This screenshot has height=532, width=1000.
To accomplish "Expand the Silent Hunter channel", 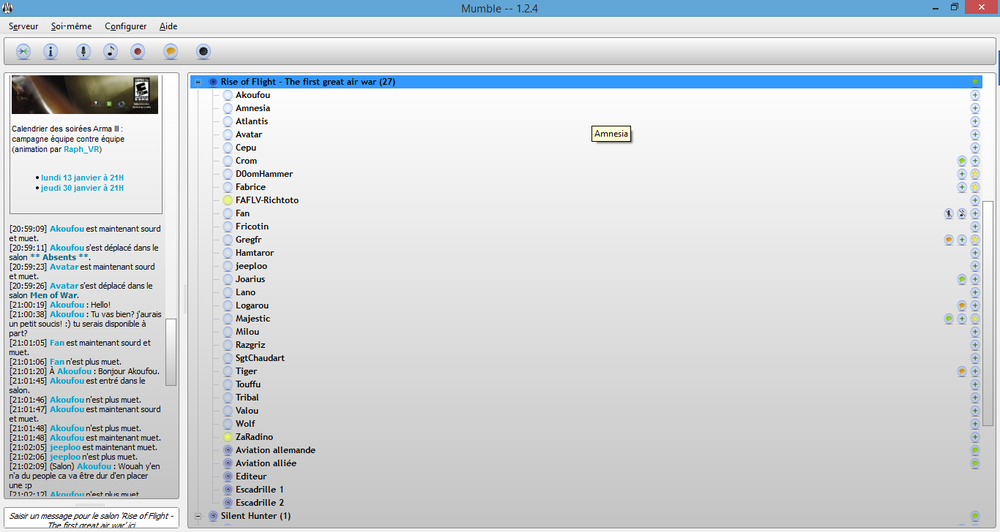I will [198, 516].
